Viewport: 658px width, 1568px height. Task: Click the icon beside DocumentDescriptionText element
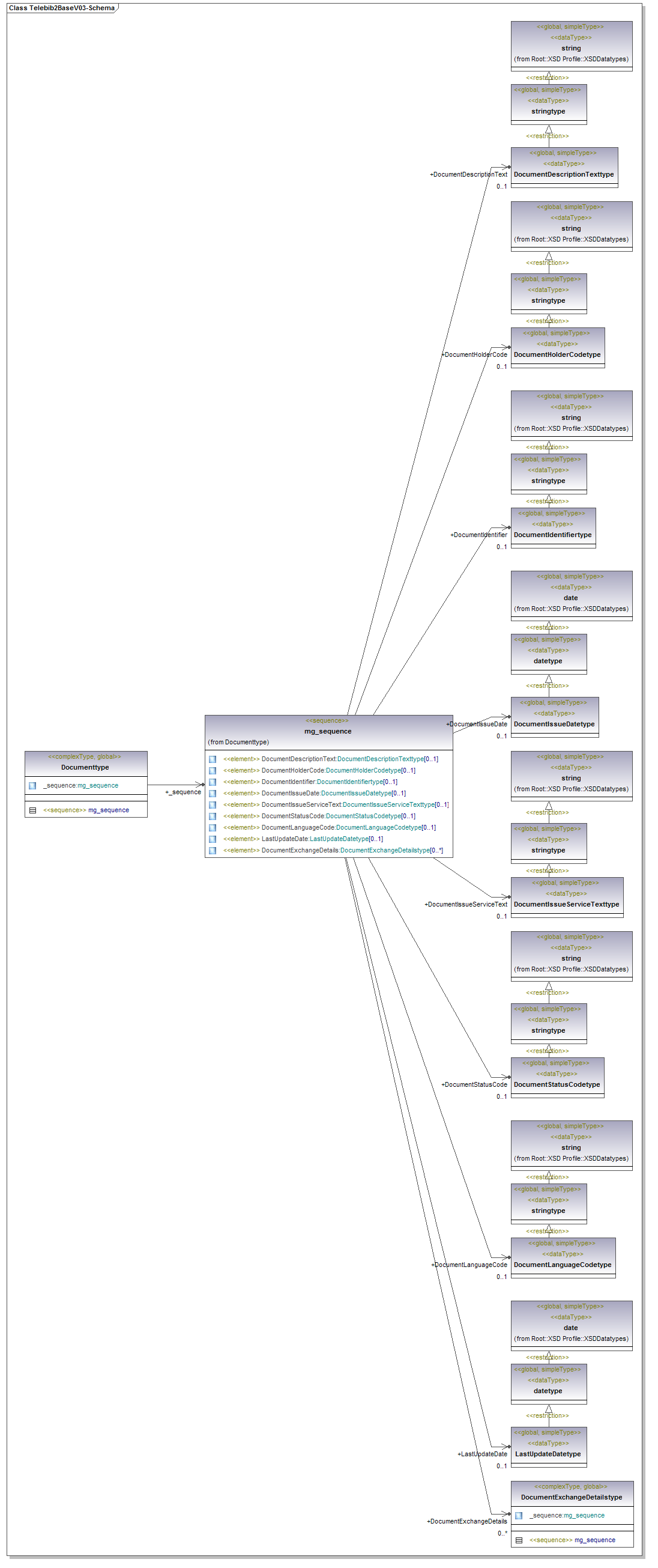[213, 759]
